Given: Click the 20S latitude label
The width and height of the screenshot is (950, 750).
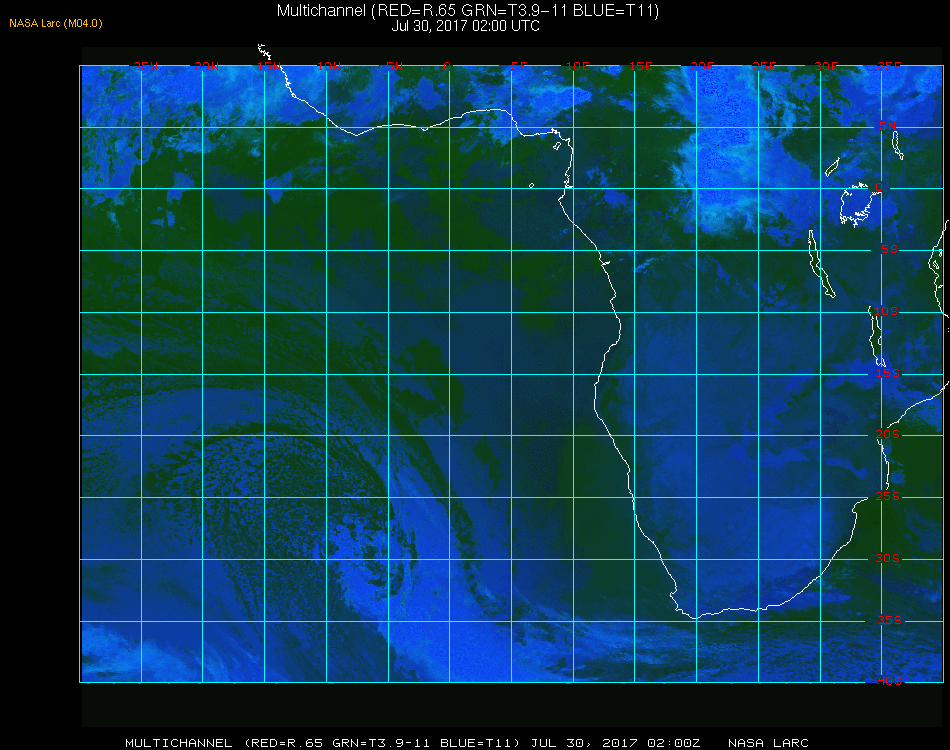Looking at the screenshot, I should 888,434.
